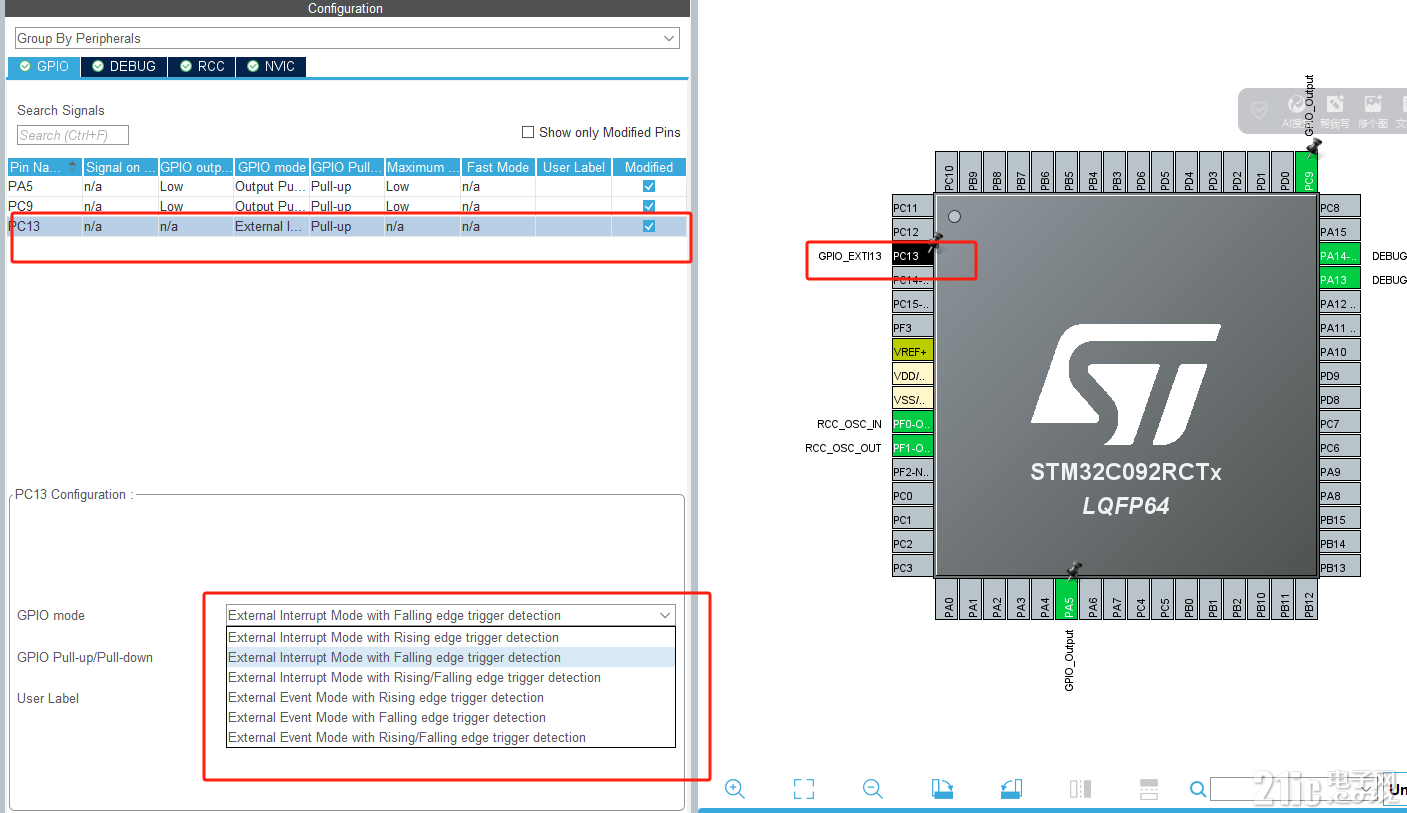The height and width of the screenshot is (813, 1407).
Task: Click the PA0 pin on the chip
Action: click(948, 598)
